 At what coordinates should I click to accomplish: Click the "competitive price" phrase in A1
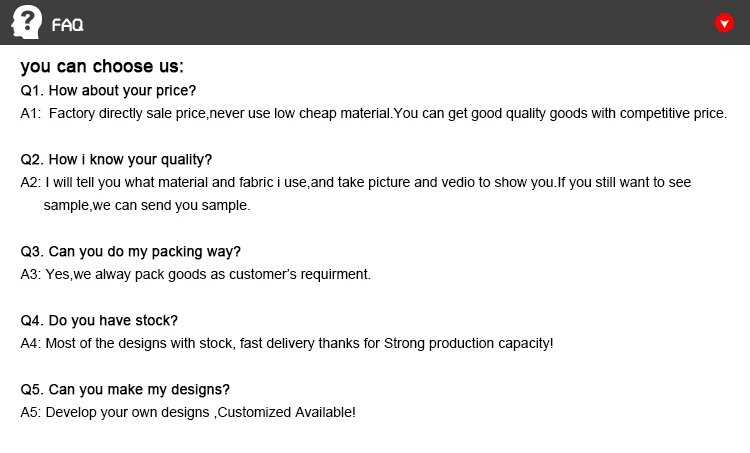[673, 114]
